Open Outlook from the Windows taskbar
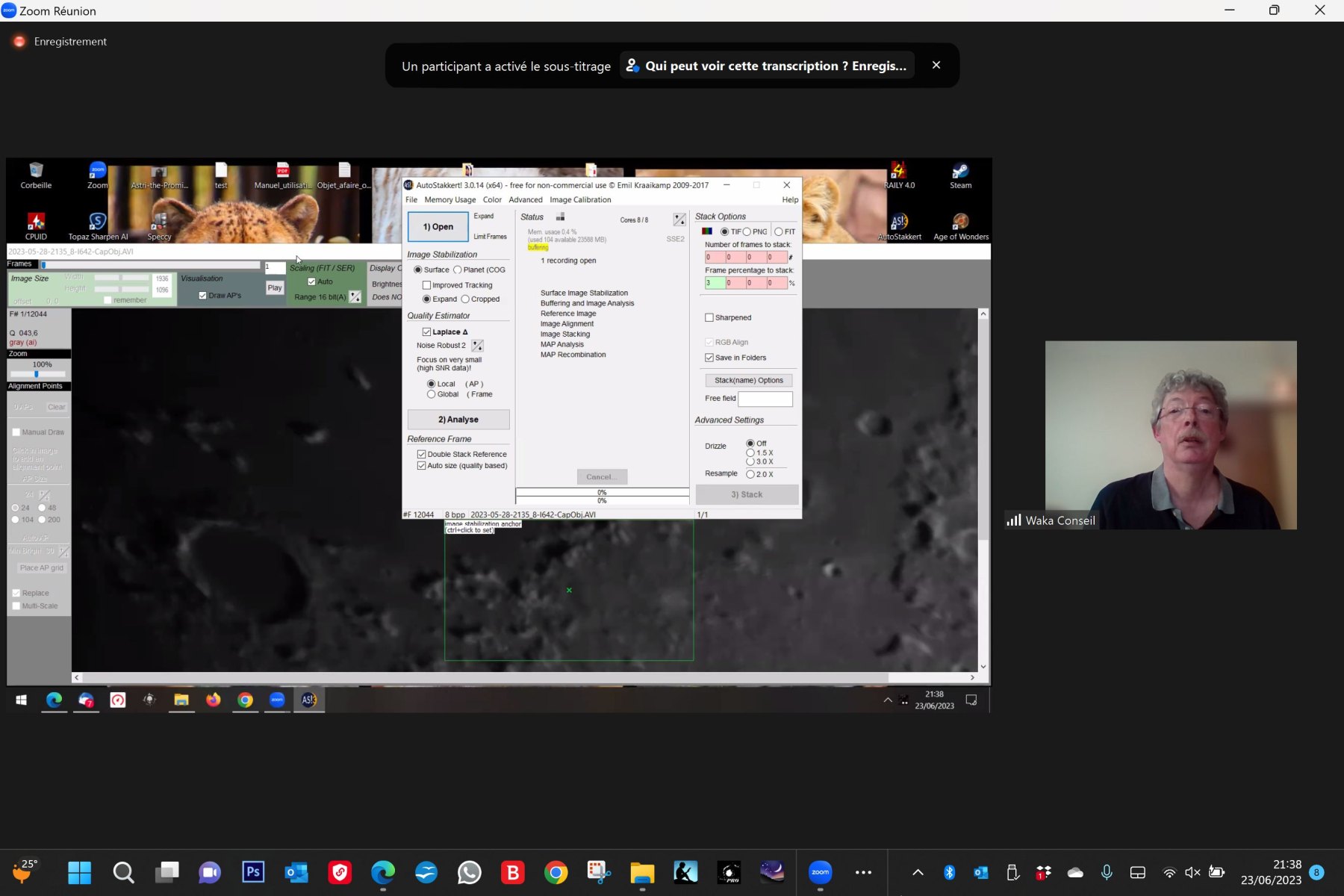Screen dimensions: 1344x896 click(x=296, y=871)
